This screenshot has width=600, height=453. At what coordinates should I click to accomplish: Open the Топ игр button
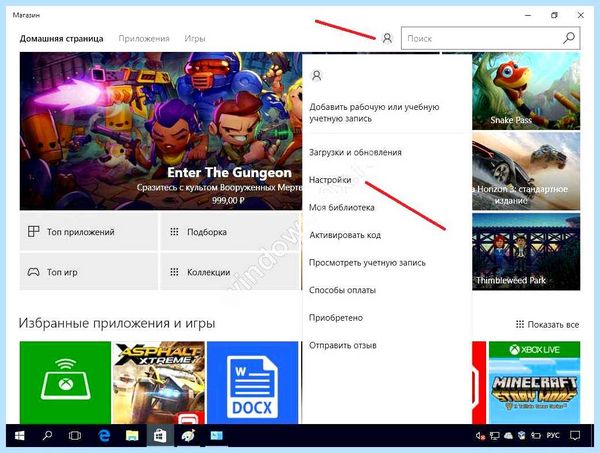click(88, 272)
